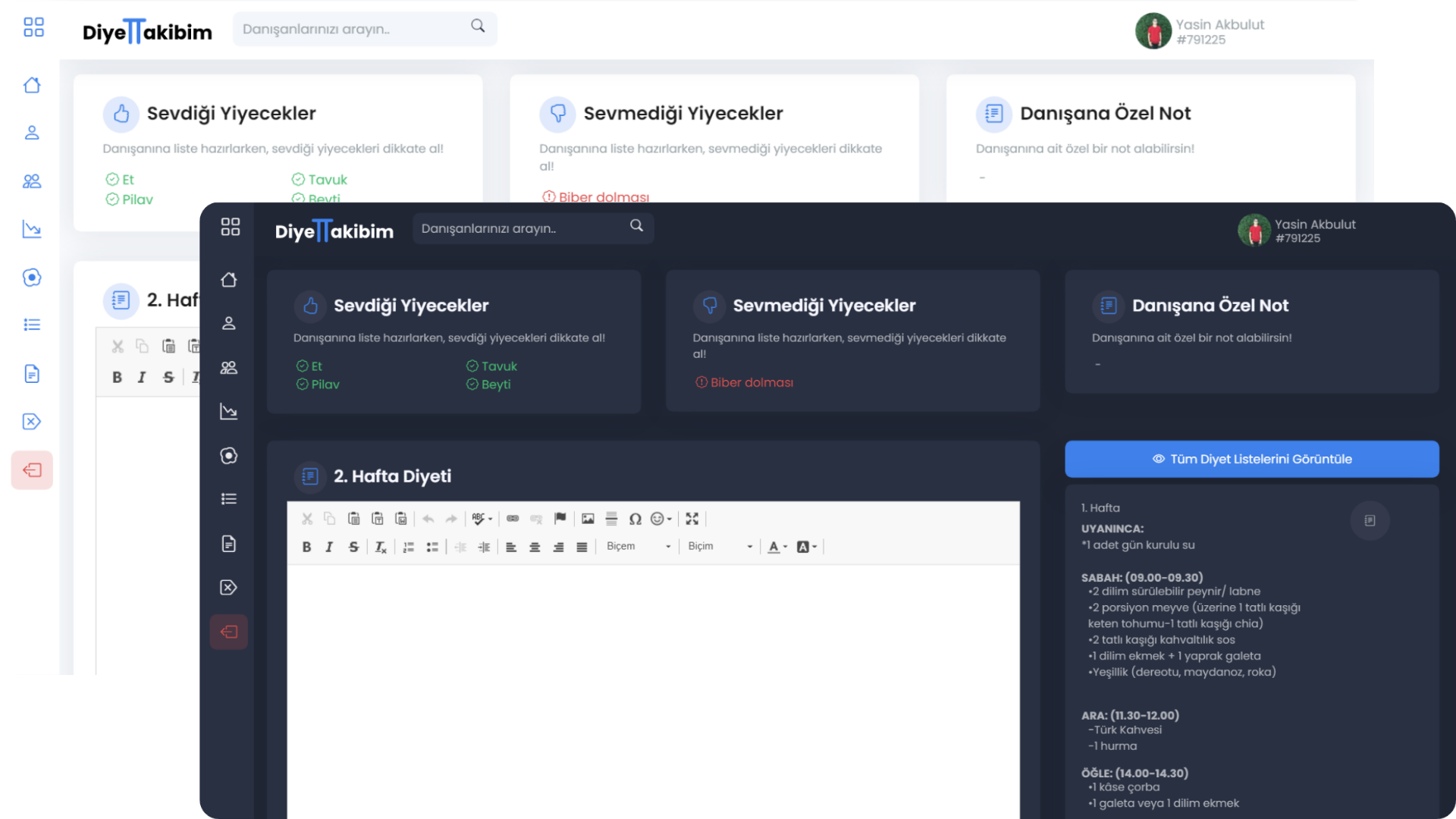Click Yasin Akbulut avatar in the light window

(x=1153, y=31)
